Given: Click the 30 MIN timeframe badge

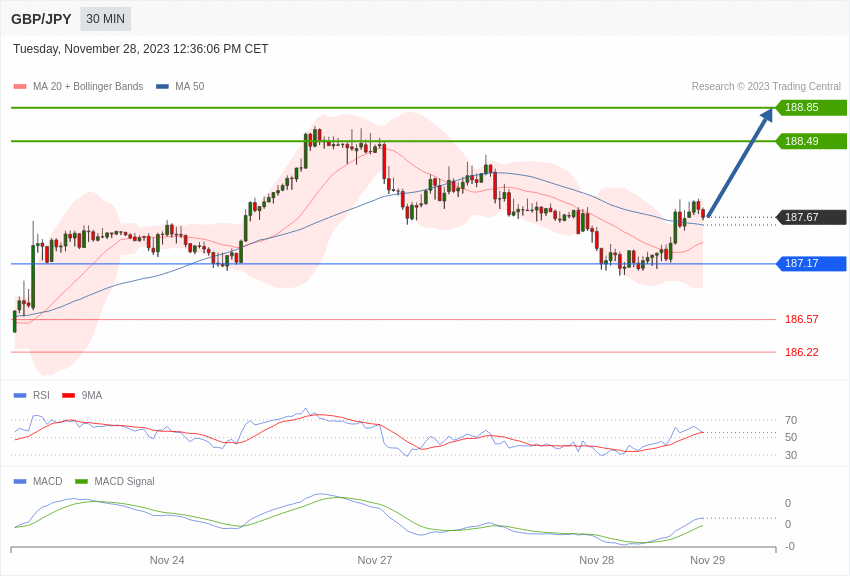Looking at the screenshot, I should click(105, 19).
